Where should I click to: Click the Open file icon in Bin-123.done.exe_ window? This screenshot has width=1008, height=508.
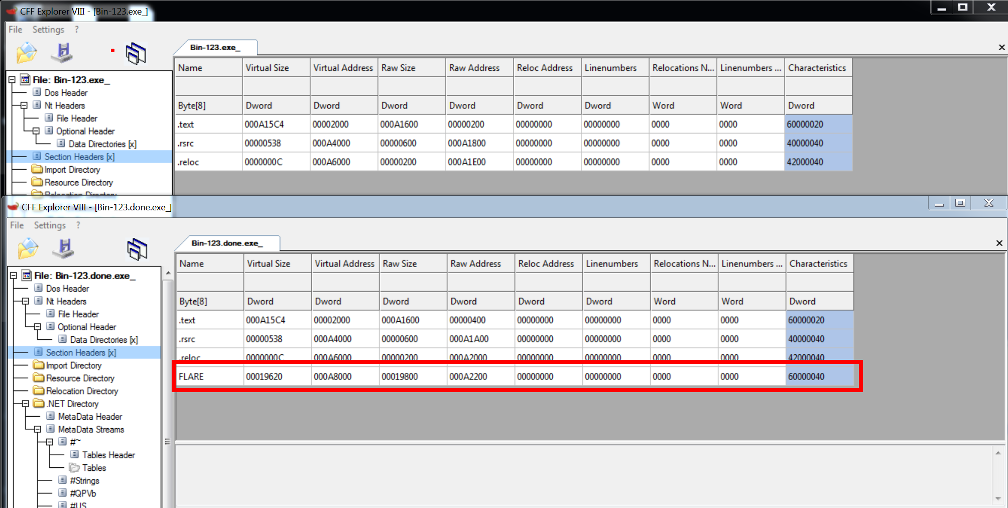27,248
